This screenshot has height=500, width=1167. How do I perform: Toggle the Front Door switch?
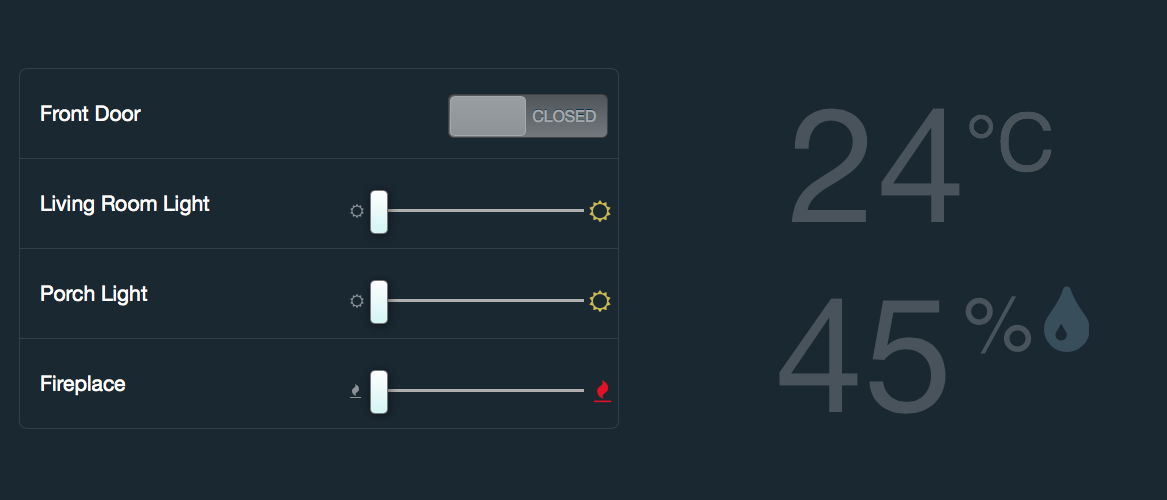point(527,116)
